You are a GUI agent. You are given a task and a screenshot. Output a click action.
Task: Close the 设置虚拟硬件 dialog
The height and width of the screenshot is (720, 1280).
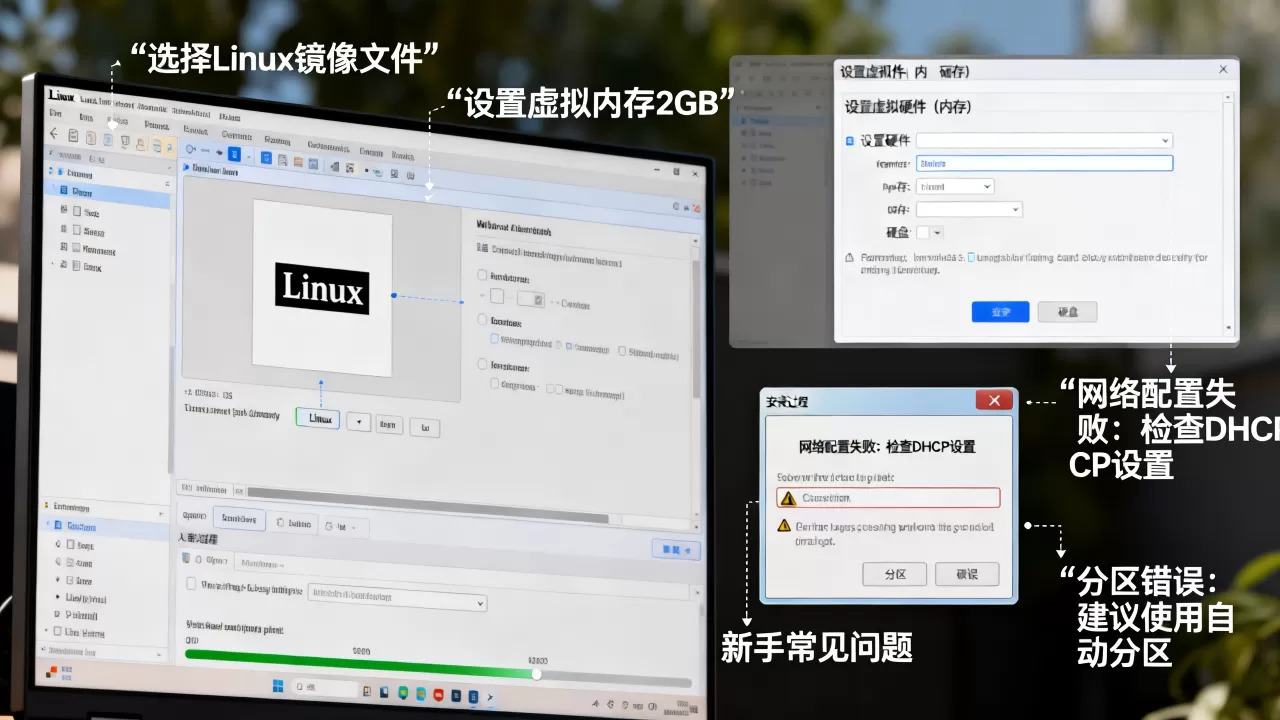[1223, 69]
